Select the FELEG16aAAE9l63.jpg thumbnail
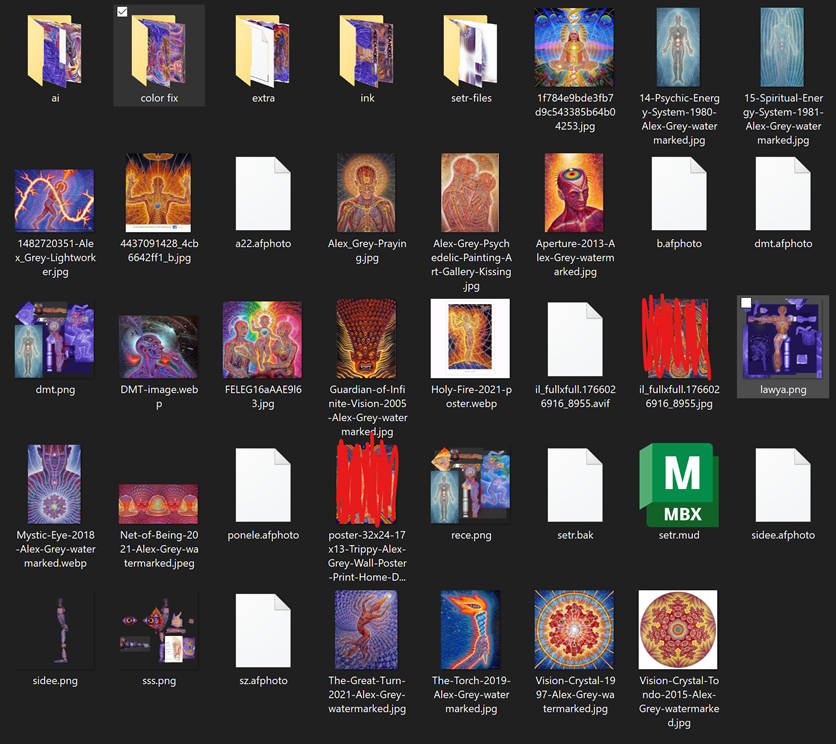836x744 pixels. tap(262, 340)
